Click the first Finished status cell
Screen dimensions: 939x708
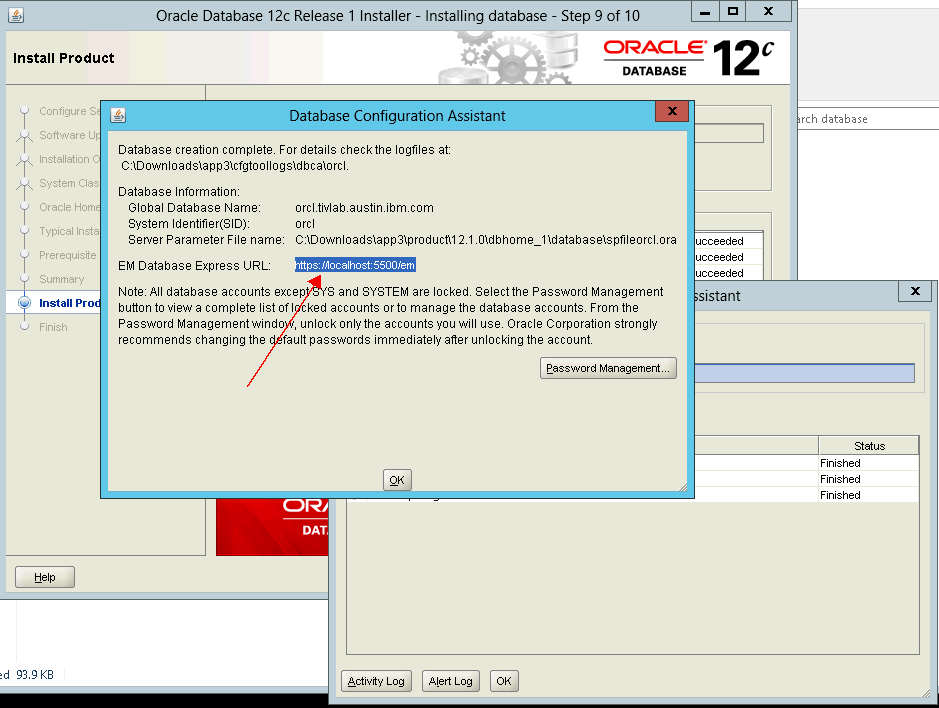(868, 463)
